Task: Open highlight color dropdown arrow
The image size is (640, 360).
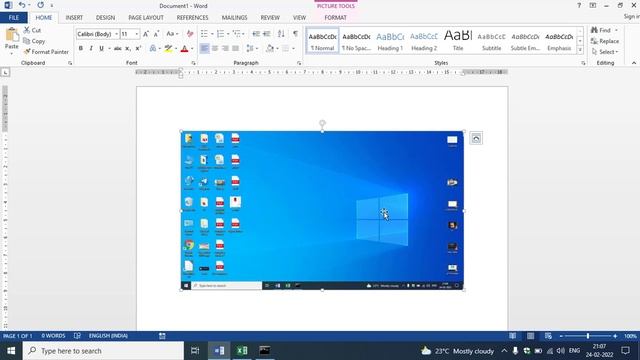Action: point(176,49)
